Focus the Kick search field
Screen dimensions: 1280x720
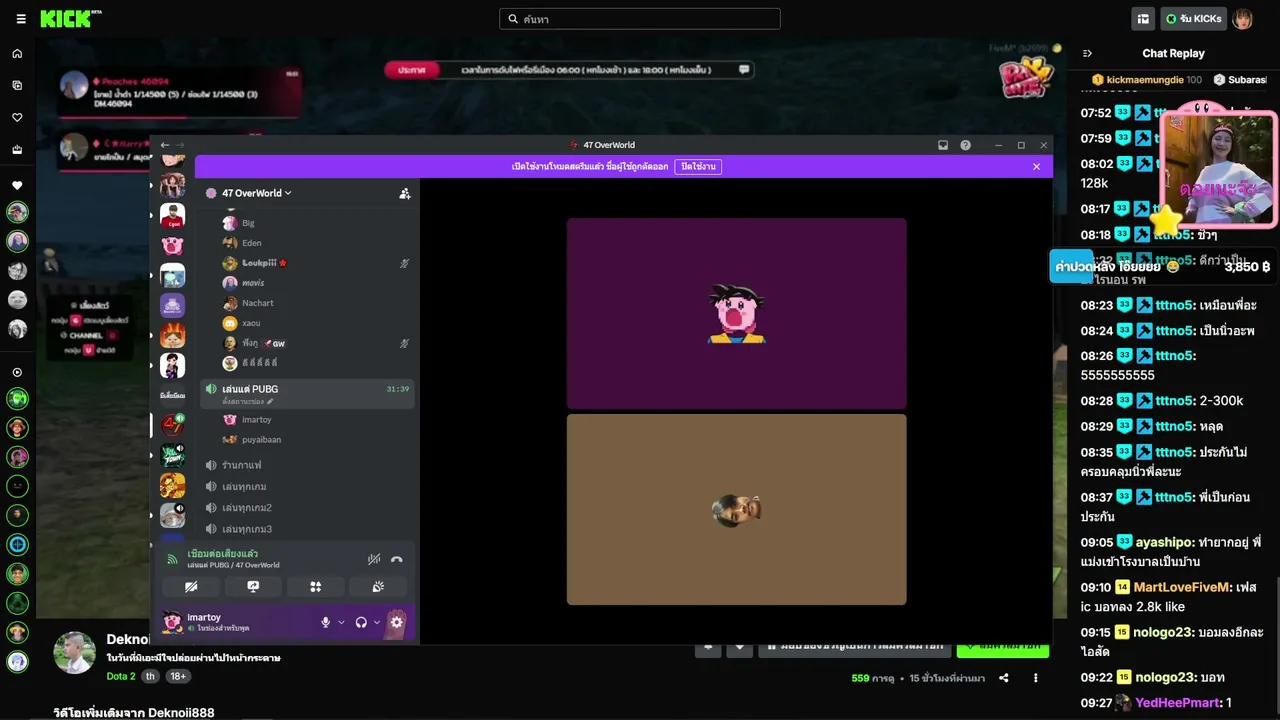(640, 19)
